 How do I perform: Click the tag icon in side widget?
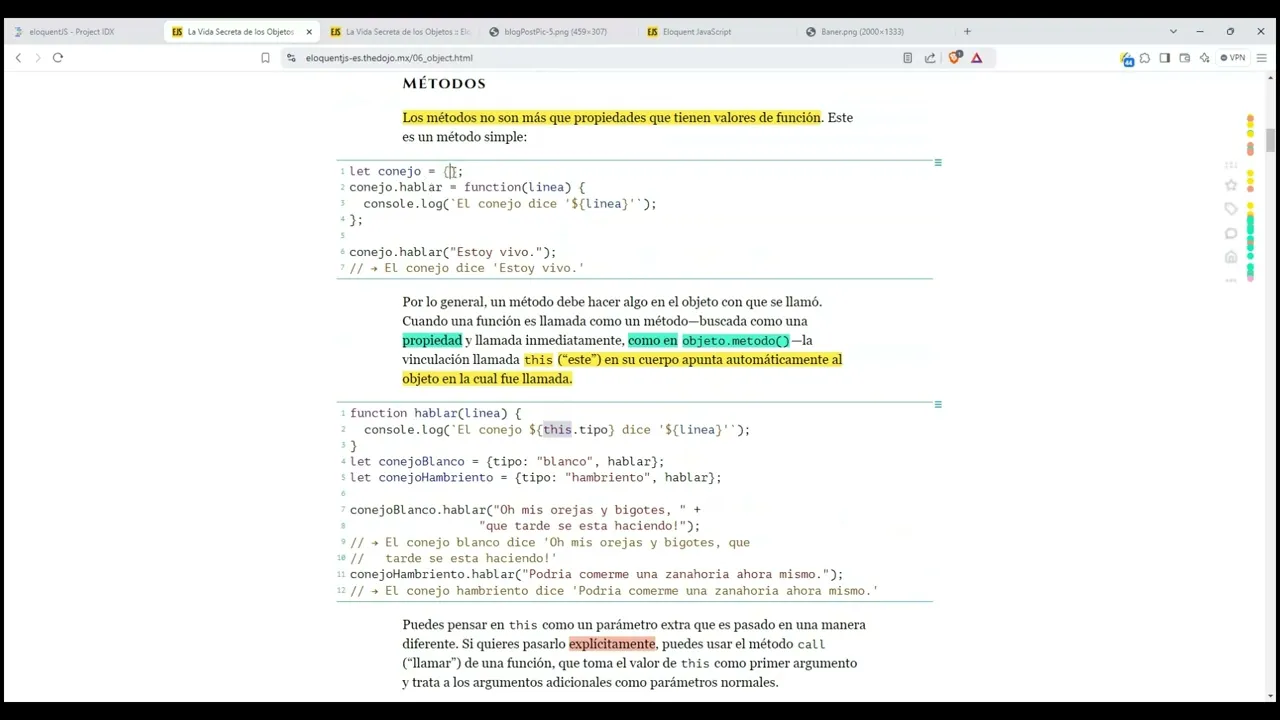click(x=1231, y=209)
